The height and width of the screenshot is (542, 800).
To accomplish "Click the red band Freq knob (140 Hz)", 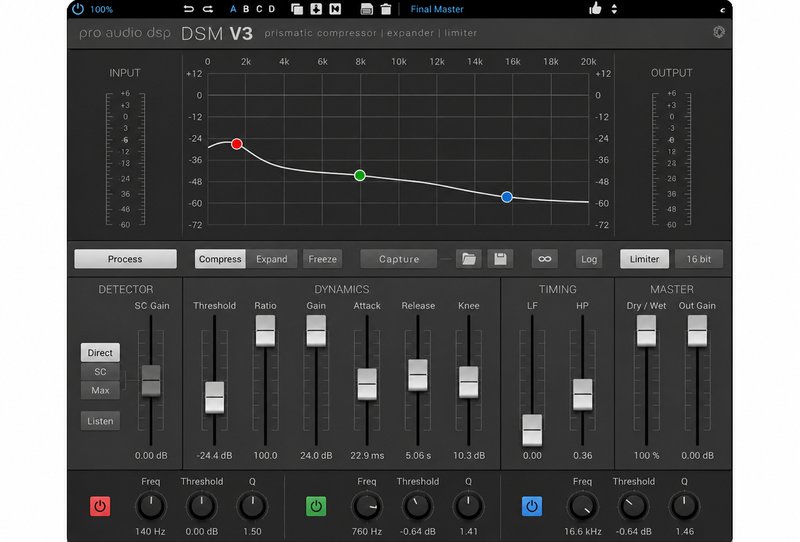I will [151, 506].
